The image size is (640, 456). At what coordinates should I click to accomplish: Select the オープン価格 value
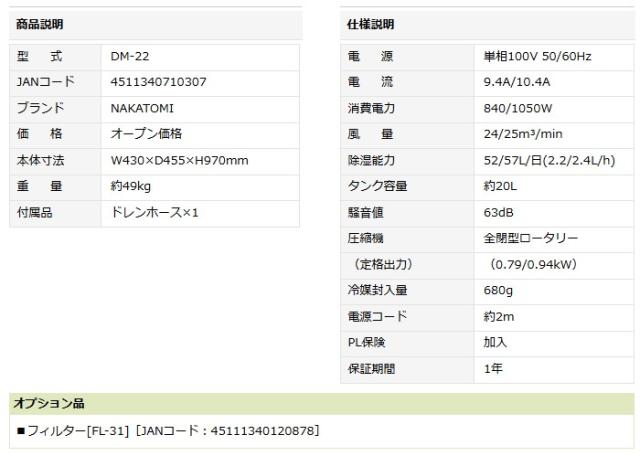(x=146, y=134)
